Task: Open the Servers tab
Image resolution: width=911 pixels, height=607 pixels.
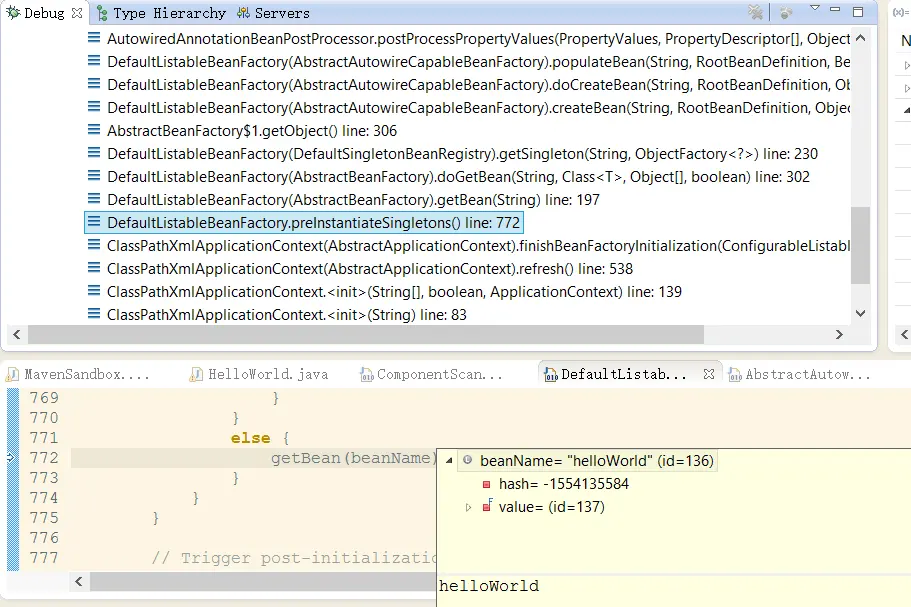Action: pos(274,13)
